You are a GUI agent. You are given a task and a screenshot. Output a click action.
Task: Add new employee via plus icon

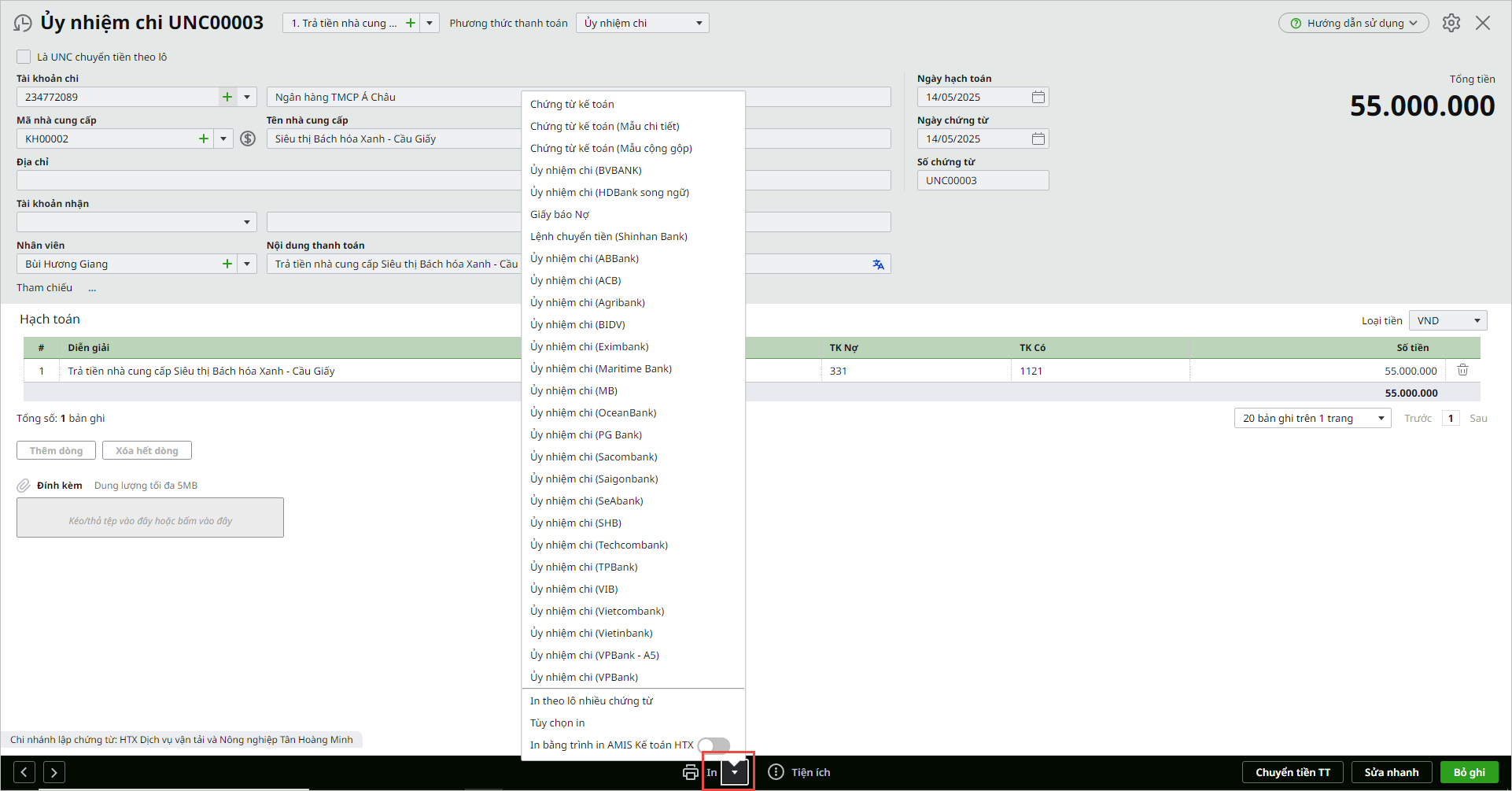227,264
